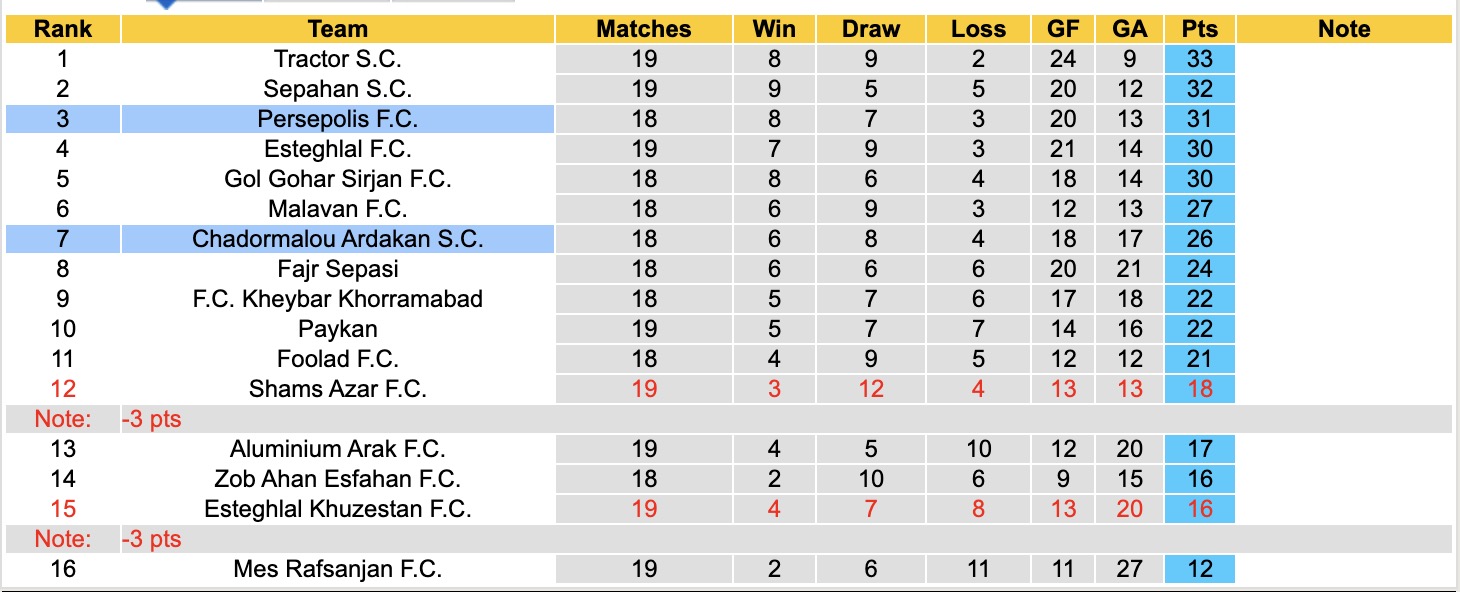Viewport: 1460px width, 592px height.
Task: Click the Win column header
Action: pyautogui.click(x=774, y=29)
